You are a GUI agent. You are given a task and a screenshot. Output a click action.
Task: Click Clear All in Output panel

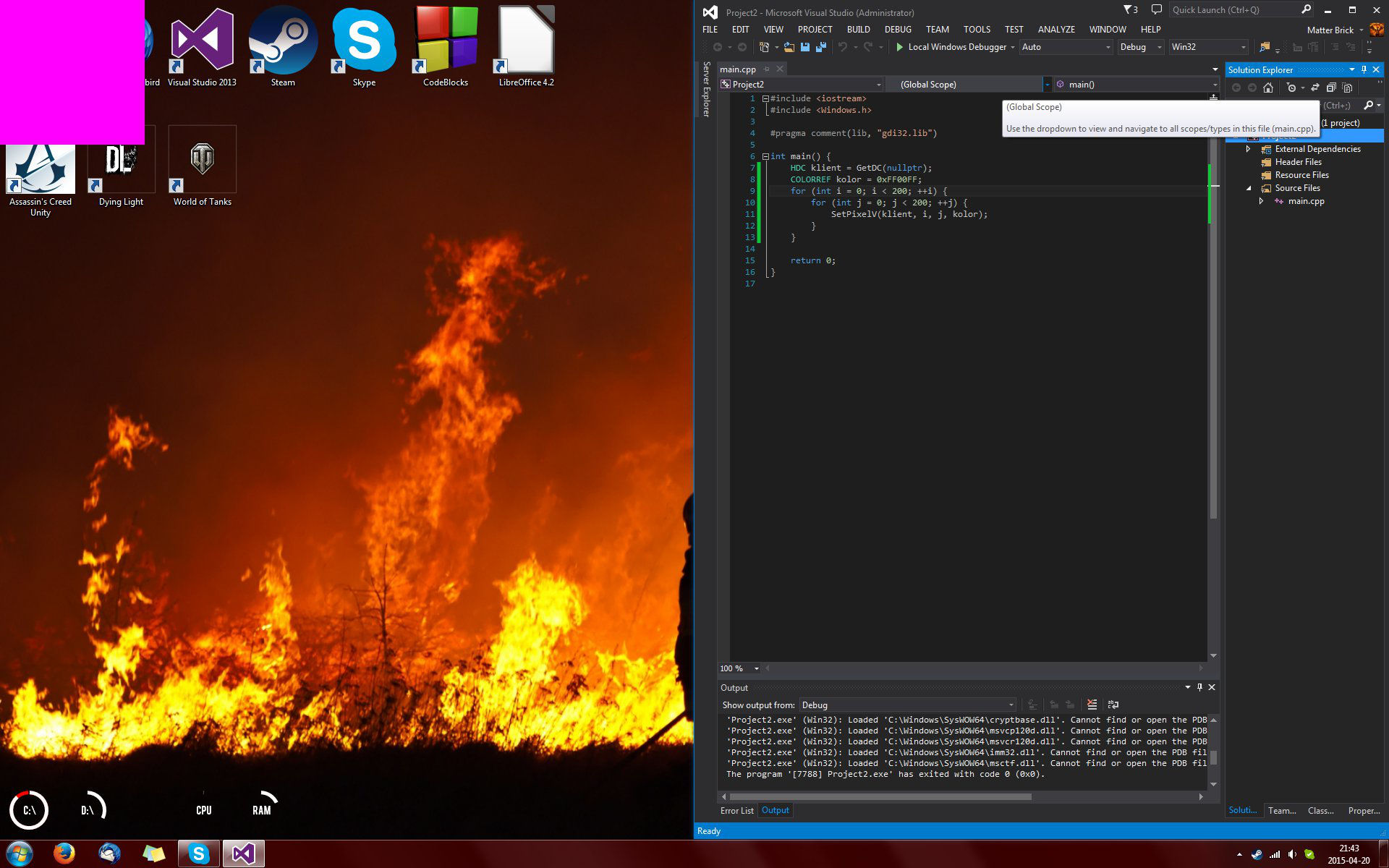(1092, 705)
